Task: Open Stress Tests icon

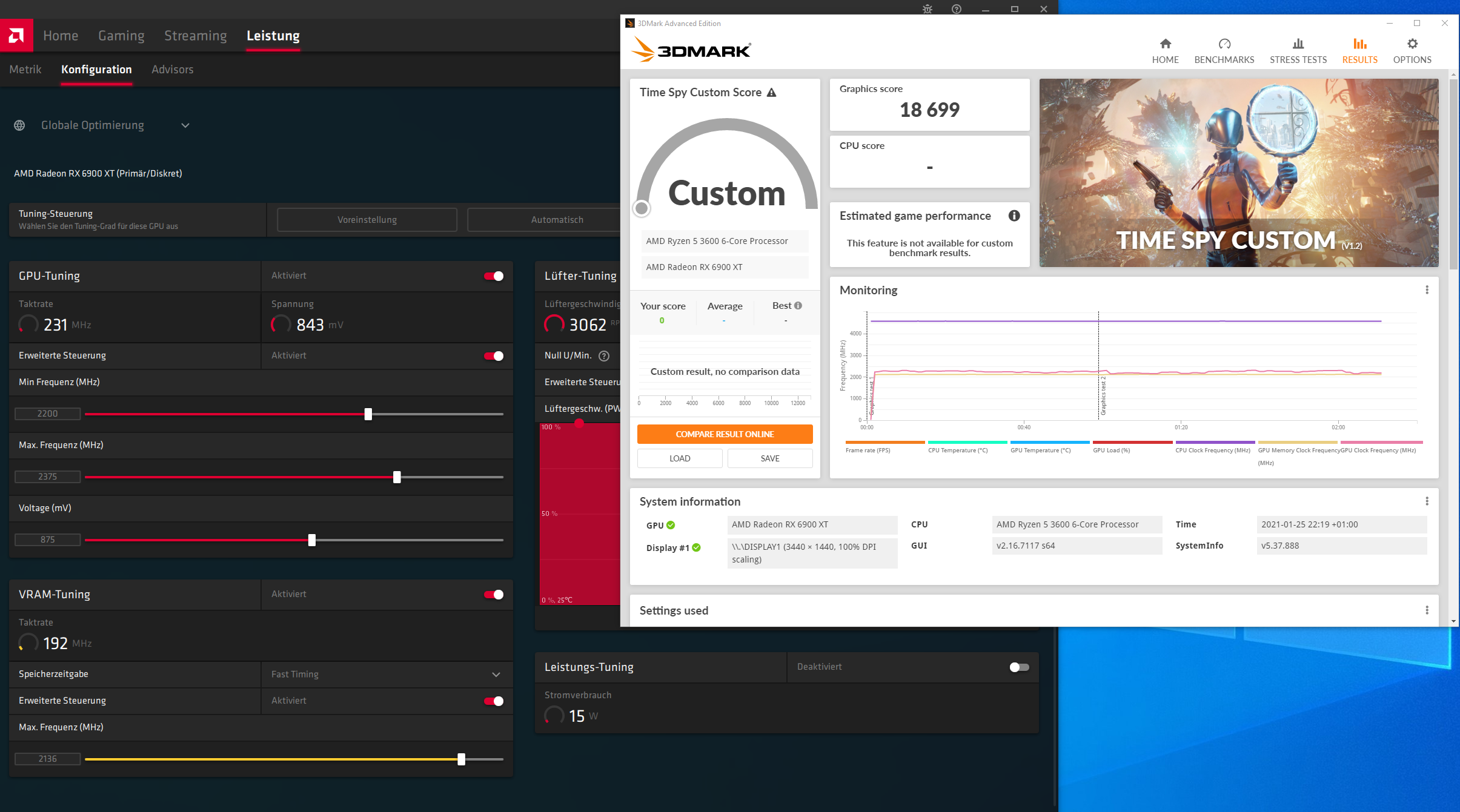Action: click(1298, 44)
